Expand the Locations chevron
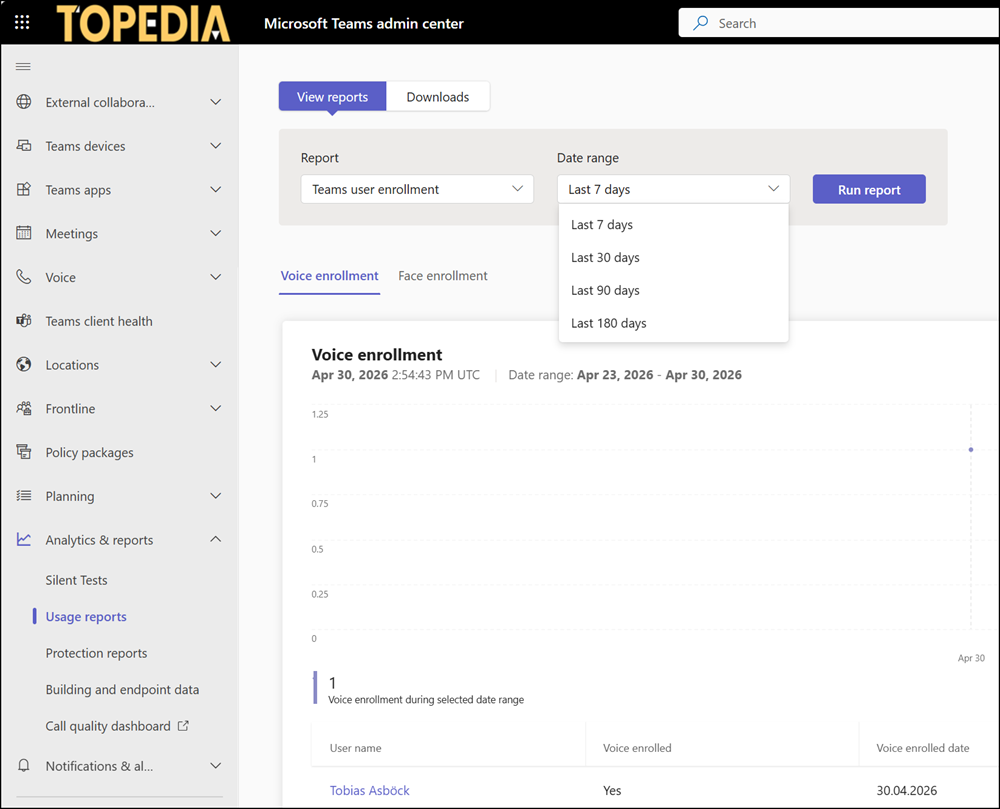 pyautogui.click(x=216, y=364)
